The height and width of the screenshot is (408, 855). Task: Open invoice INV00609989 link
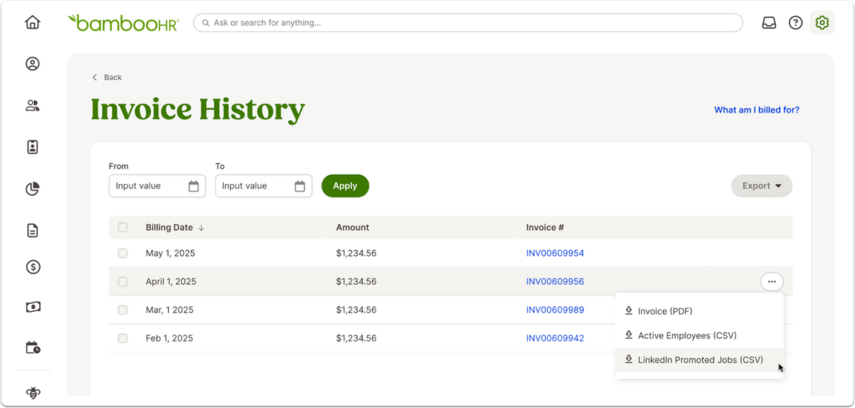[555, 310]
